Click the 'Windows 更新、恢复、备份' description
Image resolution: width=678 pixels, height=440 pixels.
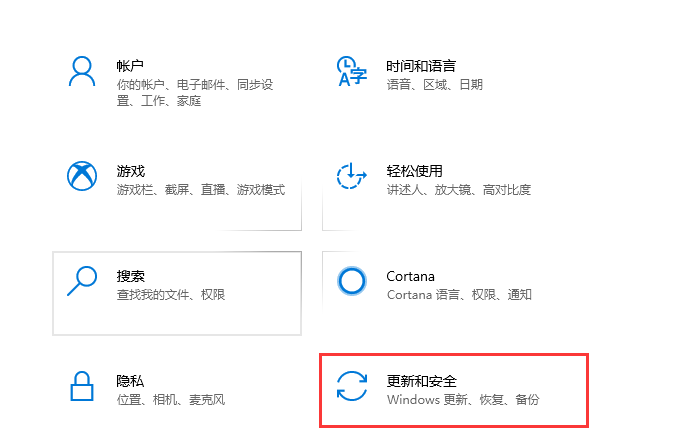(x=463, y=400)
